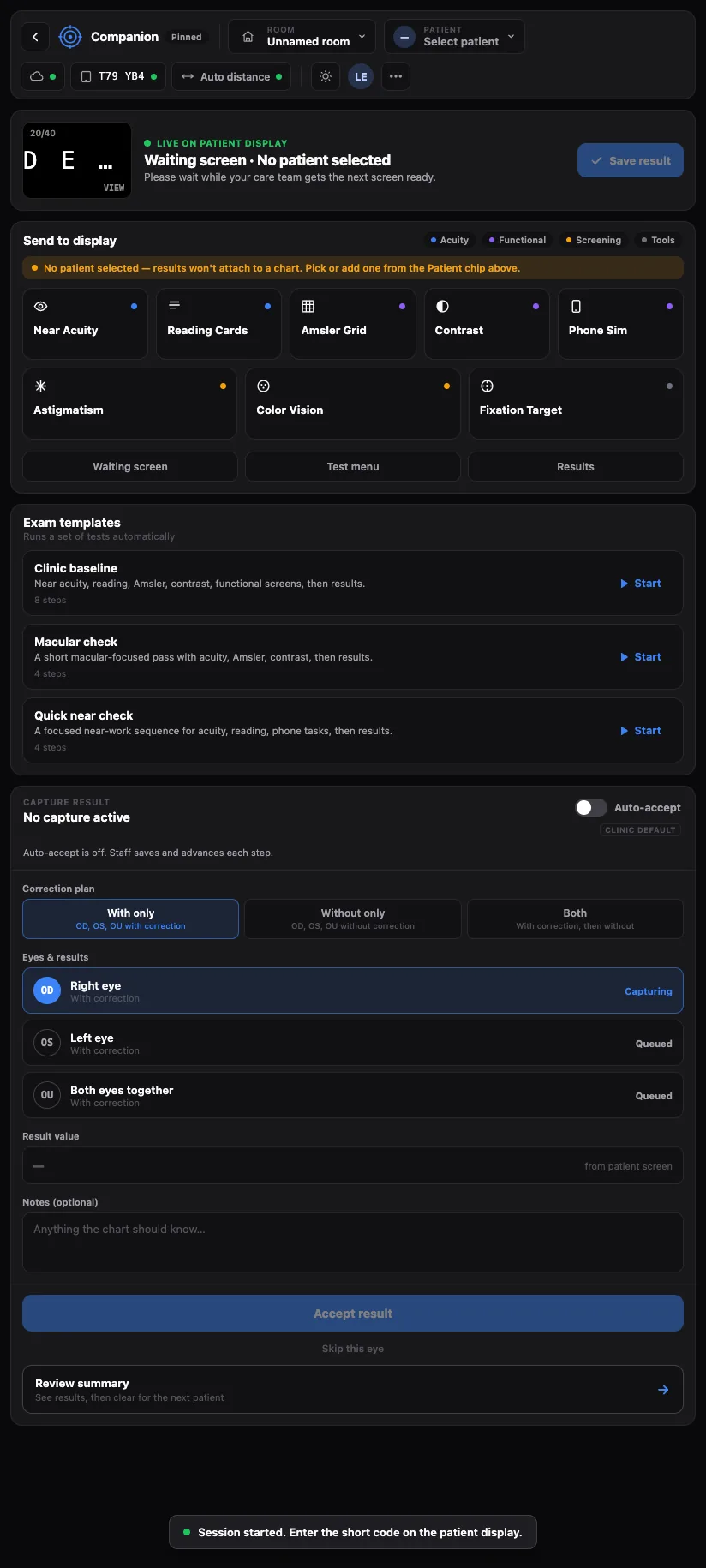Screen dimensions: 706x1568
Task: Click the LE user avatar
Action: [361, 76]
